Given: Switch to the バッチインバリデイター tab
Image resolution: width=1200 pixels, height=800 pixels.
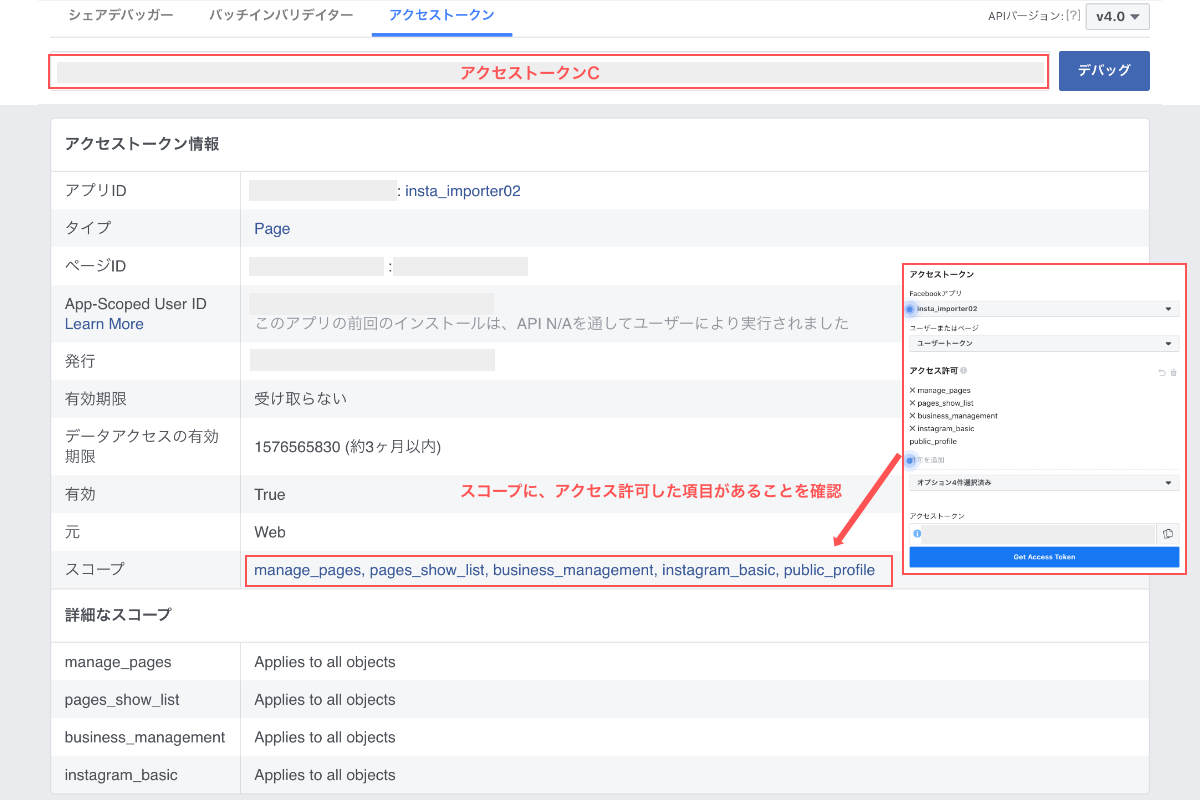Looking at the screenshot, I should (x=283, y=16).
